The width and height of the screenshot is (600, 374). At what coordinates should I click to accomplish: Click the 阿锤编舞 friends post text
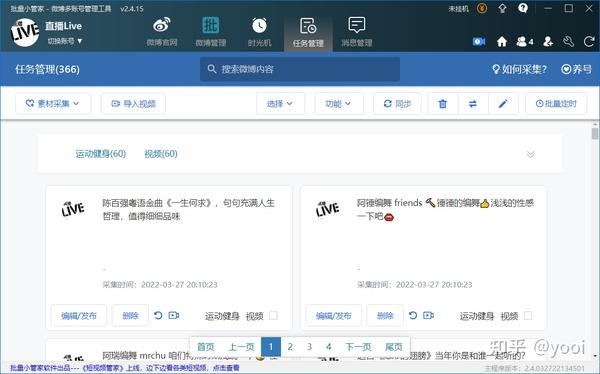[x=445, y=209]
